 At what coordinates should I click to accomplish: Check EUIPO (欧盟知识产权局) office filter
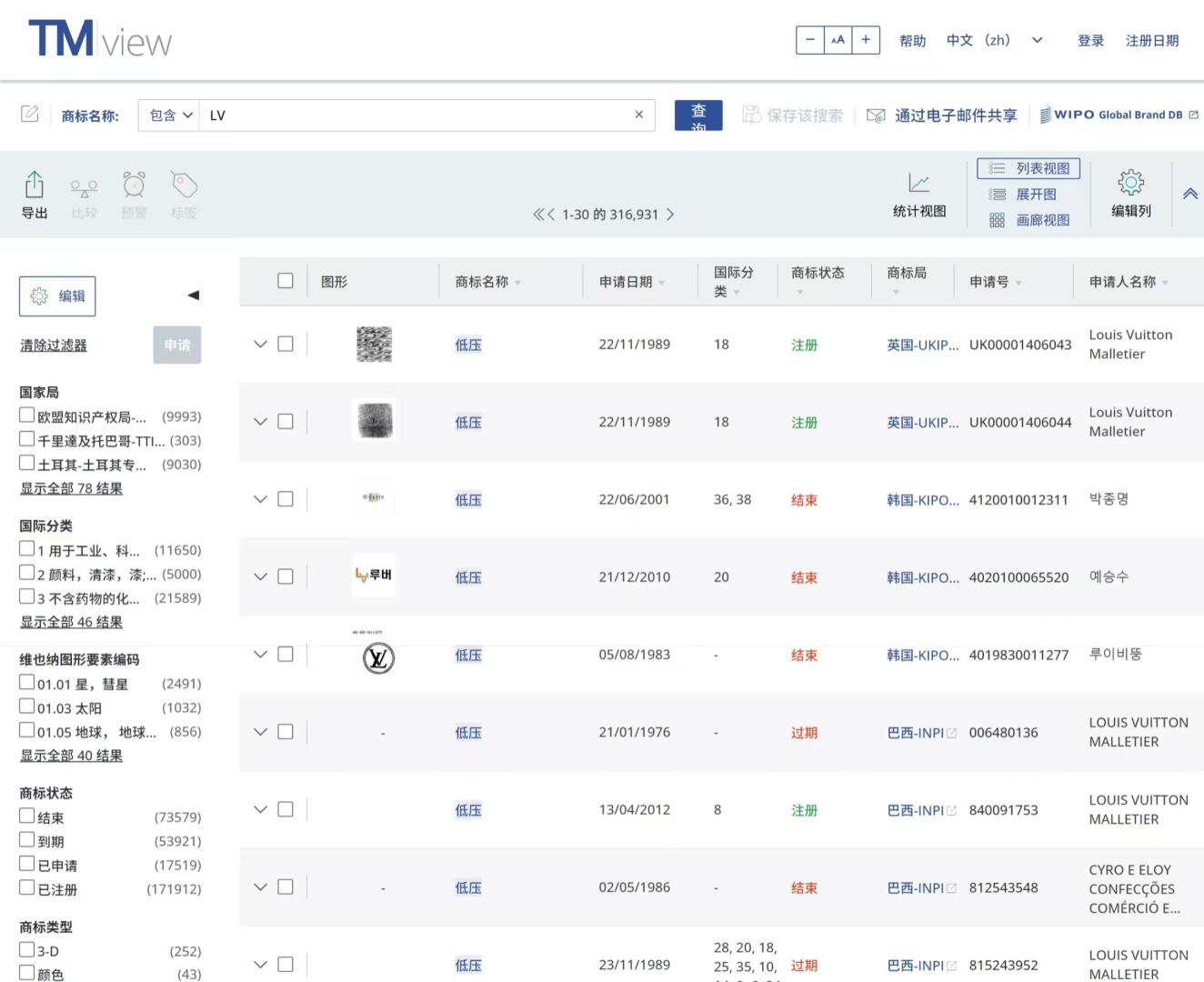click(x=27, y=416)
